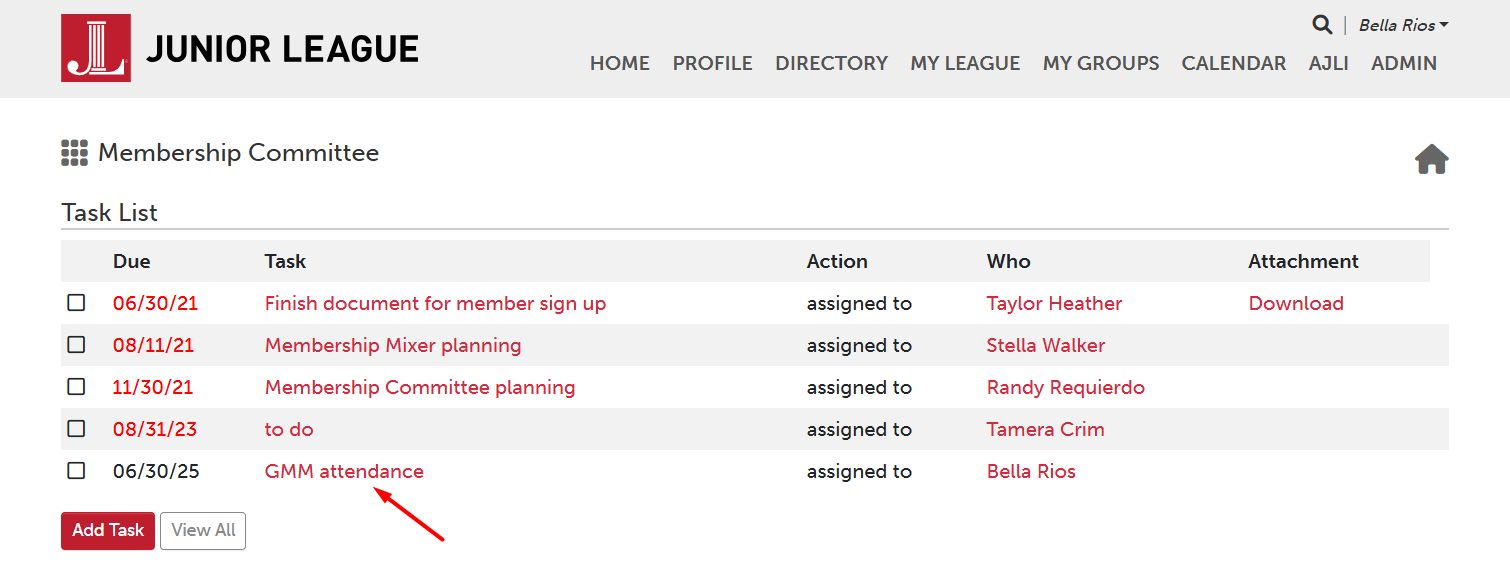Viewport: 1510px width, 588px height.
Task: Open Membership Committee planning task
Action: pos(419,387)
